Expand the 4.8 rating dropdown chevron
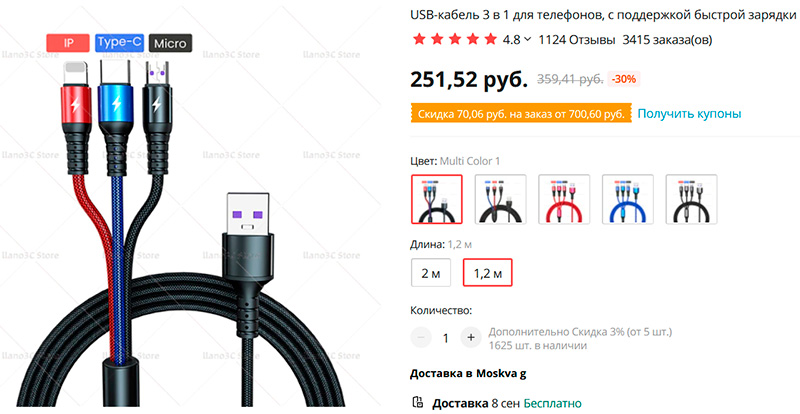This screenshot has width=800, height=414. coord(528,39)
